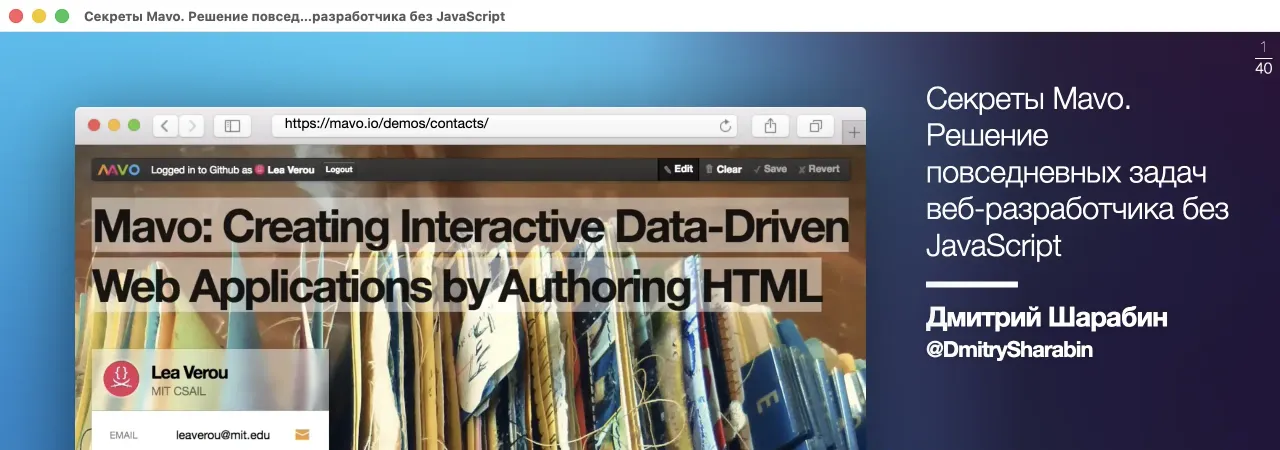
Task: Click the Revert button in Mavo bar
Action: [x=819, y=169]
